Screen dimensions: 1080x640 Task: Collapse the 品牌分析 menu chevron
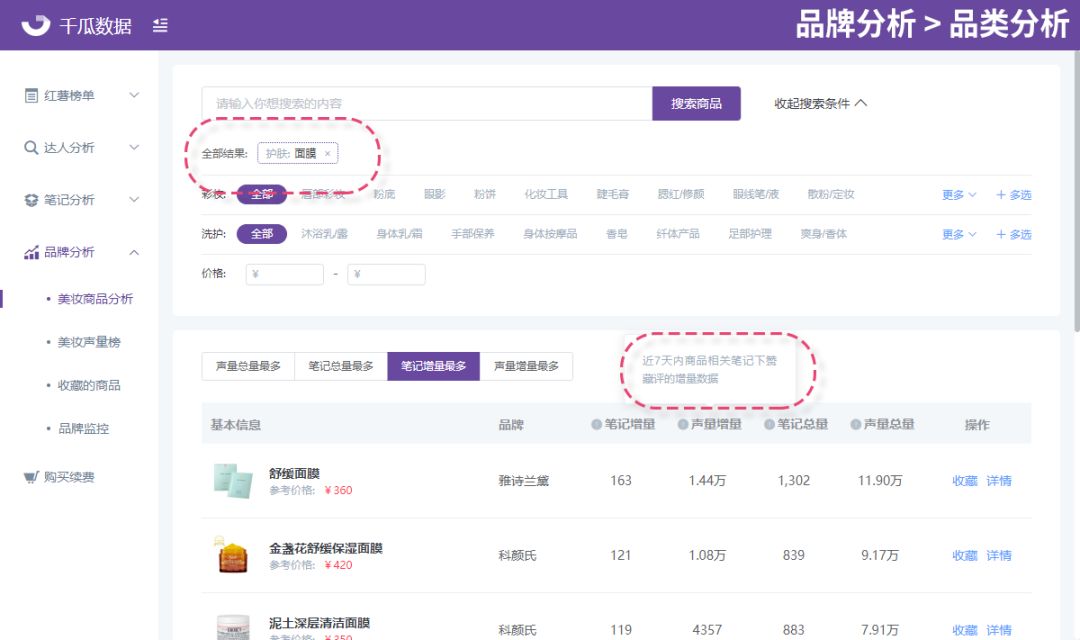point(134,252)
